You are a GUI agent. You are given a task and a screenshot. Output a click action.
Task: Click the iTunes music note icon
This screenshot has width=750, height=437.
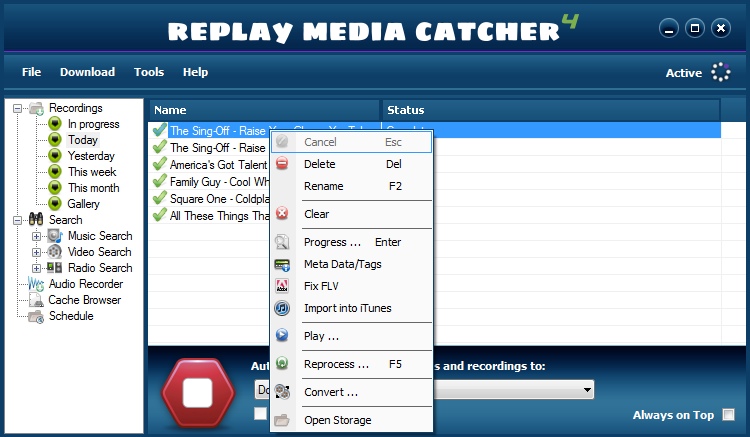click(x=282, y=308)
